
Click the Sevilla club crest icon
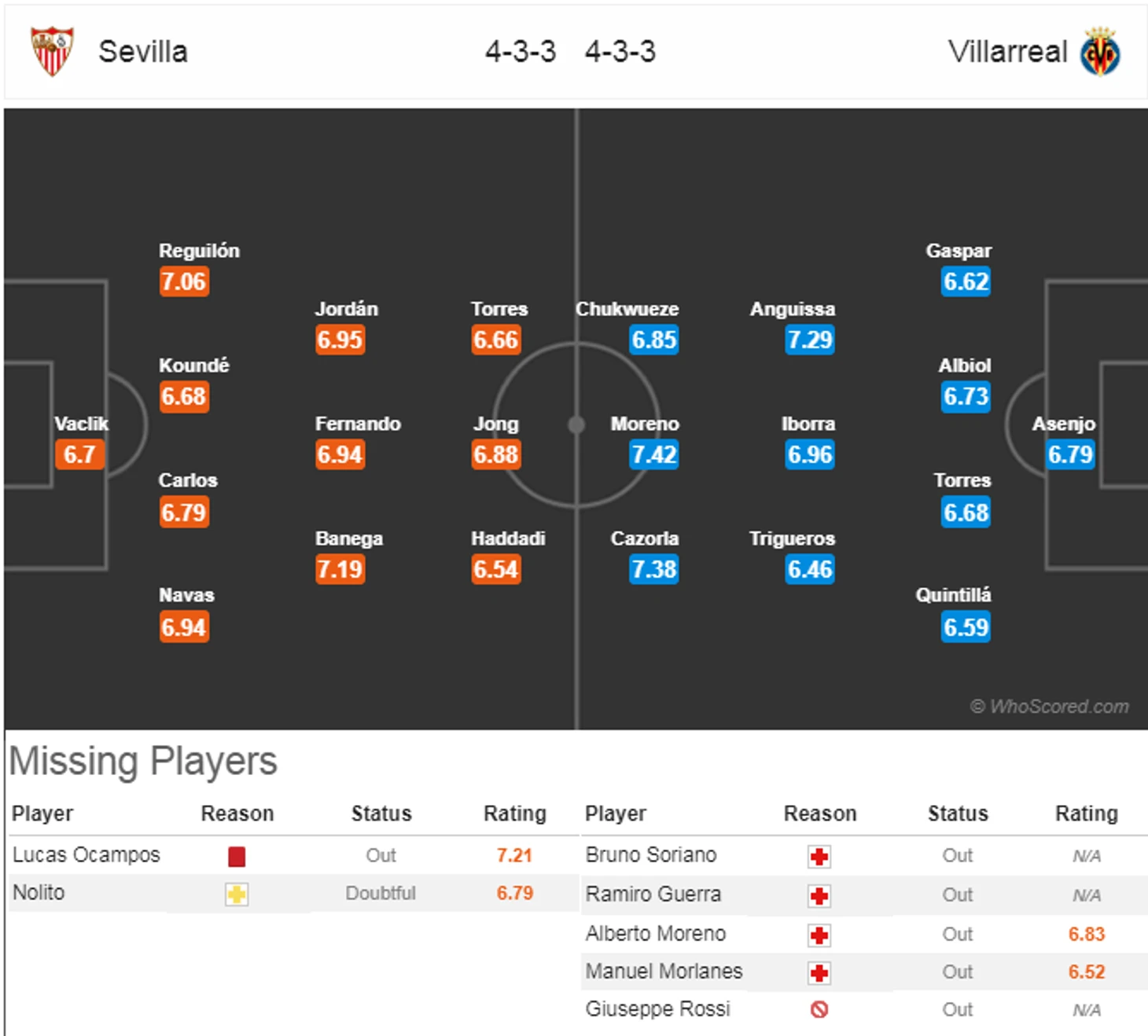52,51
